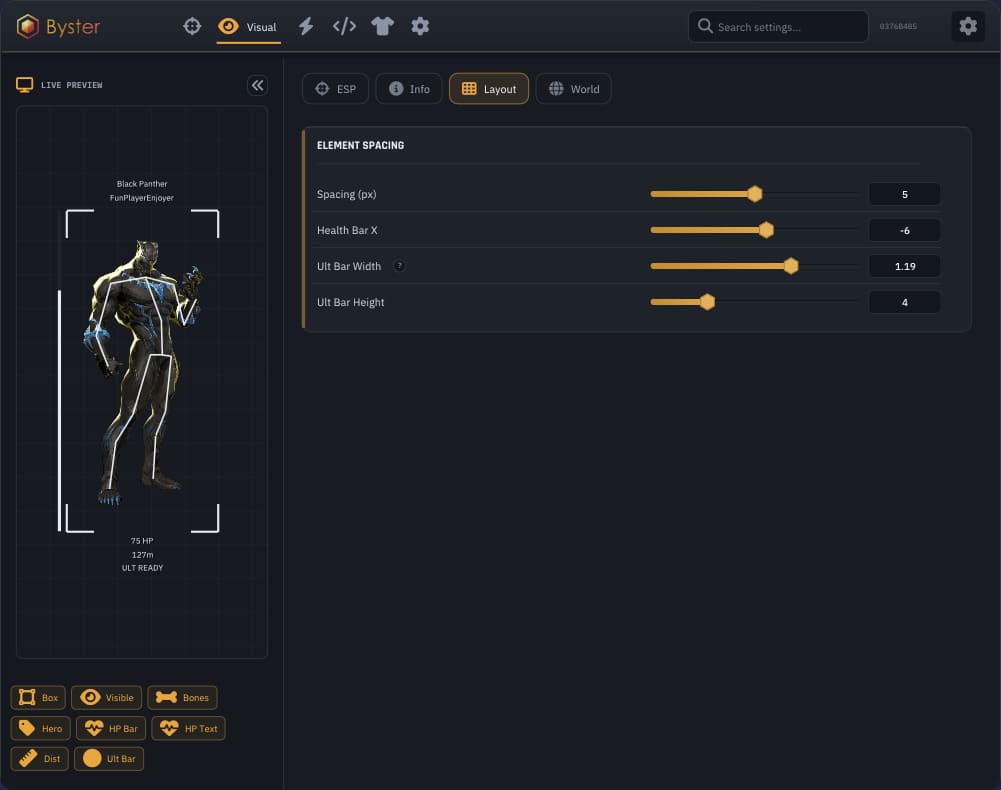Click the 03768485 ID text
Image resolution: width=1001 pixels, height=790 pixels.
(x=898, y=26)
